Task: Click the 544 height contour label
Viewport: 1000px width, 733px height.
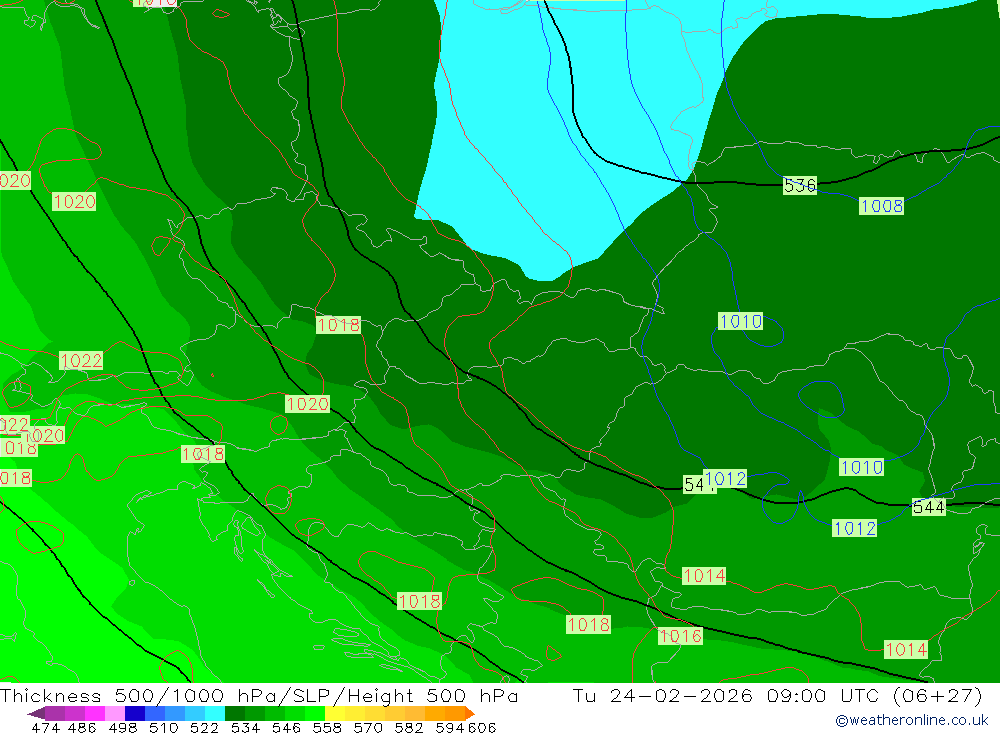Action: point(929,507)
